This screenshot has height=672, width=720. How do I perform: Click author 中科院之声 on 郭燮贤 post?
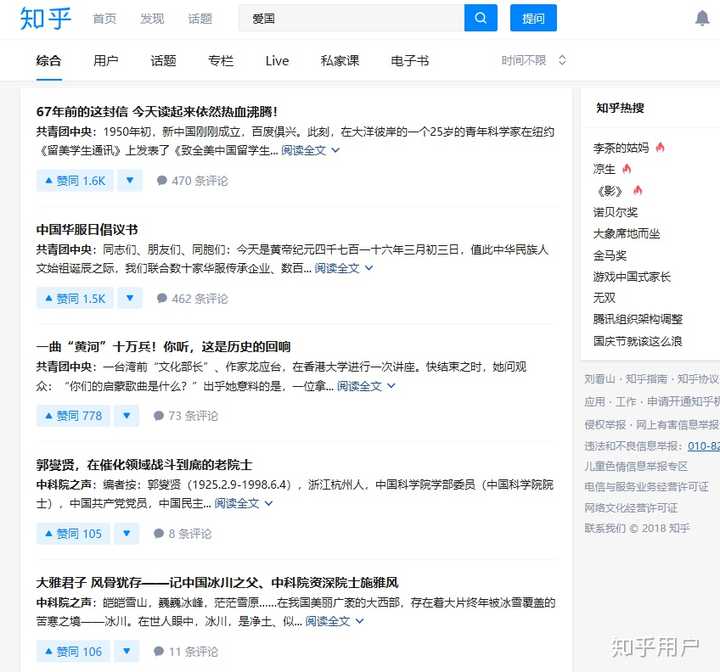pyautogui.click(x=64, y=485)
